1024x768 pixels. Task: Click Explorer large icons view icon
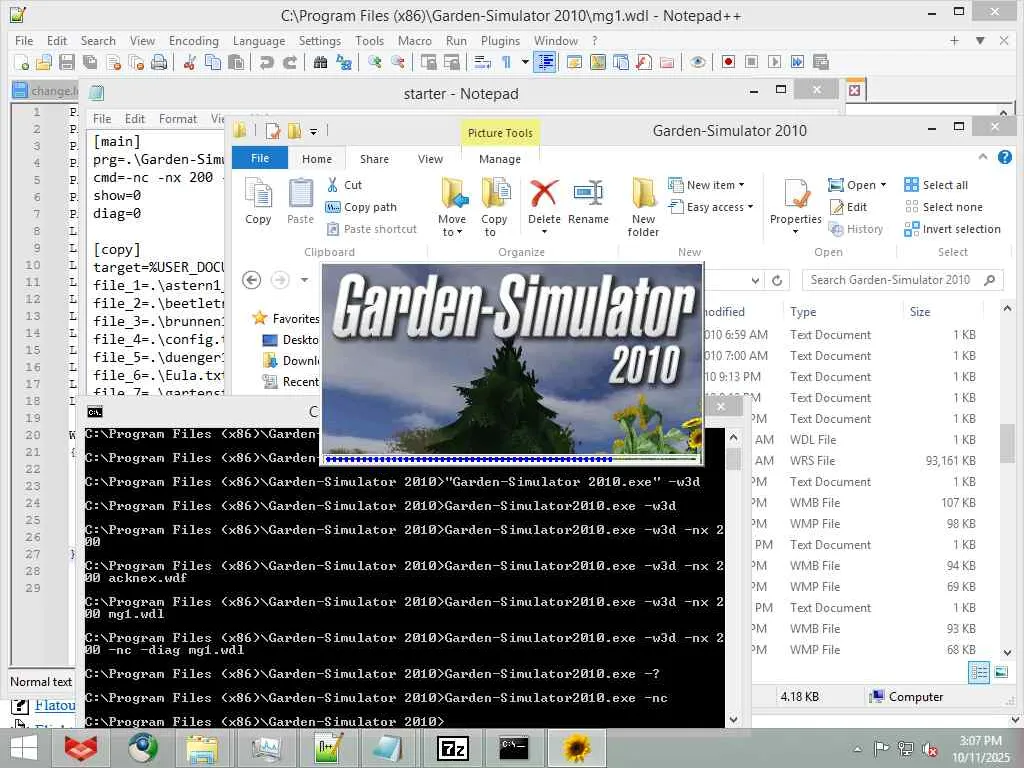pos(1001,671)
